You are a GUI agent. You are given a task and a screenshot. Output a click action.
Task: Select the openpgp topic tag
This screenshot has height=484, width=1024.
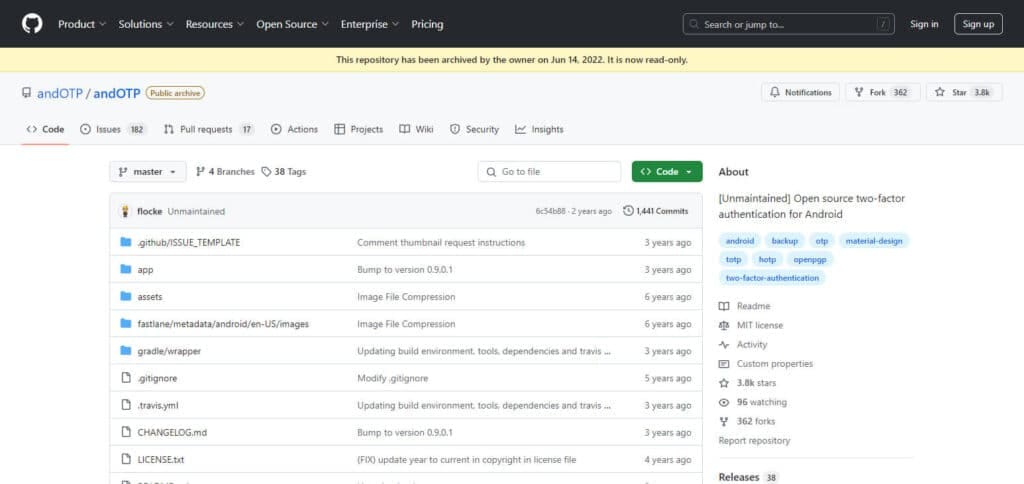[810, 259]
